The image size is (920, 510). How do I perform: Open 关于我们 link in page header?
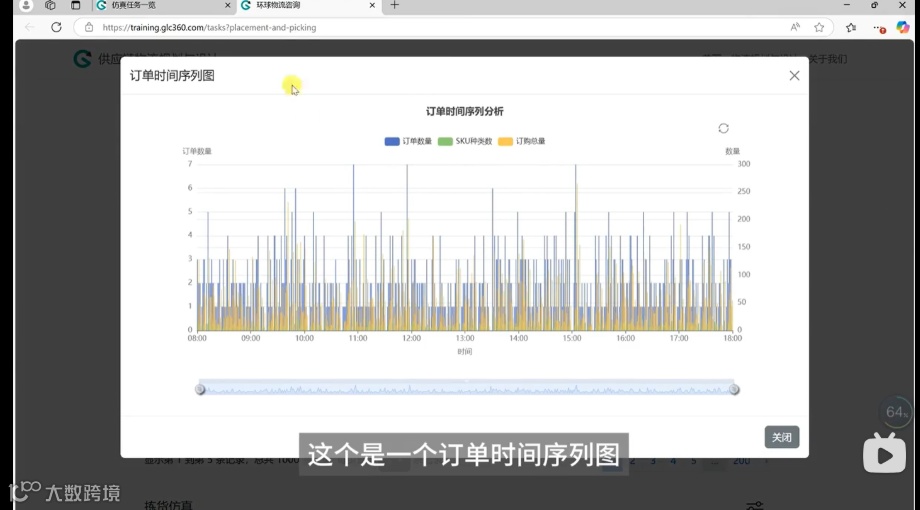click(827, 59)
